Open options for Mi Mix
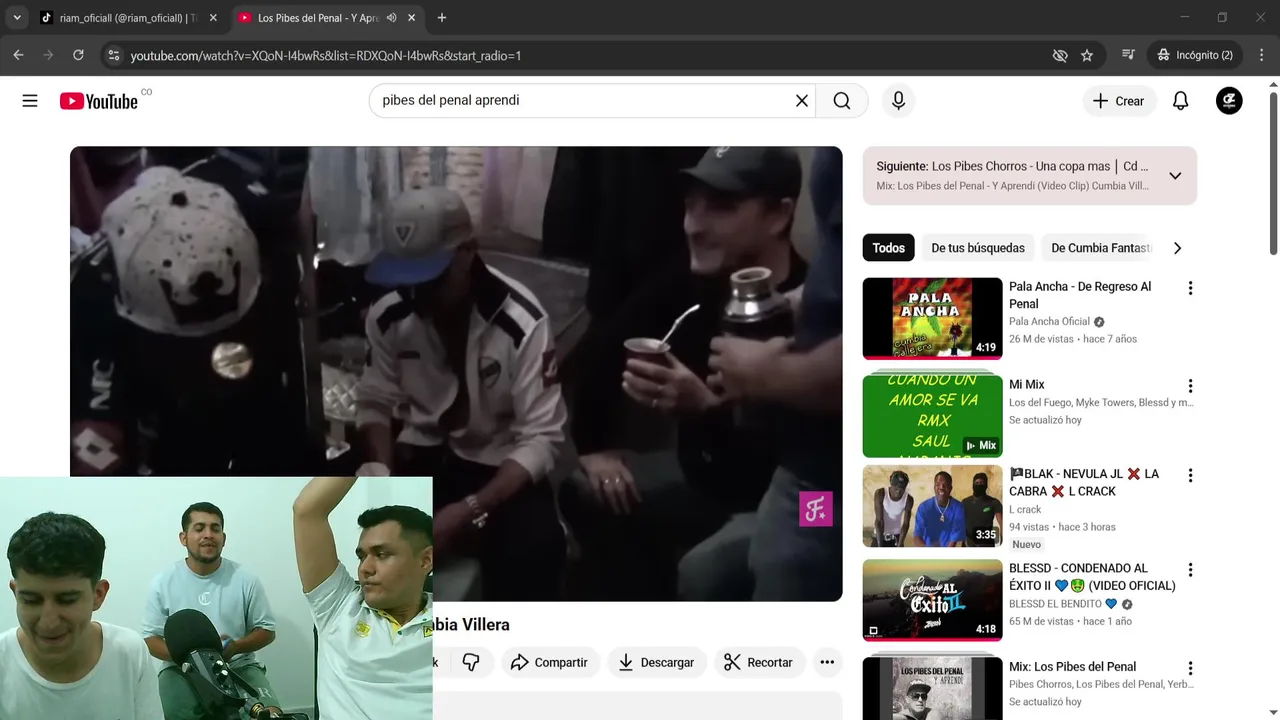Image resolution: width=1280 pixels, height=720 pixels. pos(1190,386)
